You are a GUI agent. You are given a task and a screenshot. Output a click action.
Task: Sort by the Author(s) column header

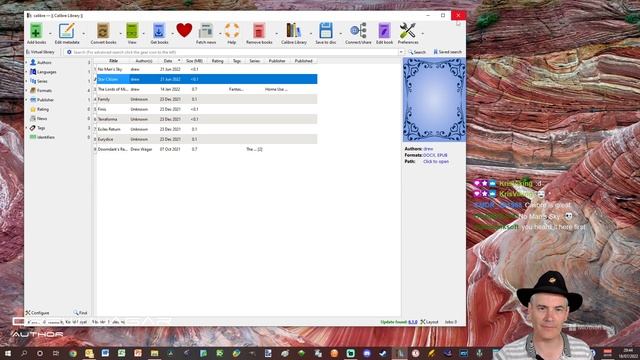(144, 61)
